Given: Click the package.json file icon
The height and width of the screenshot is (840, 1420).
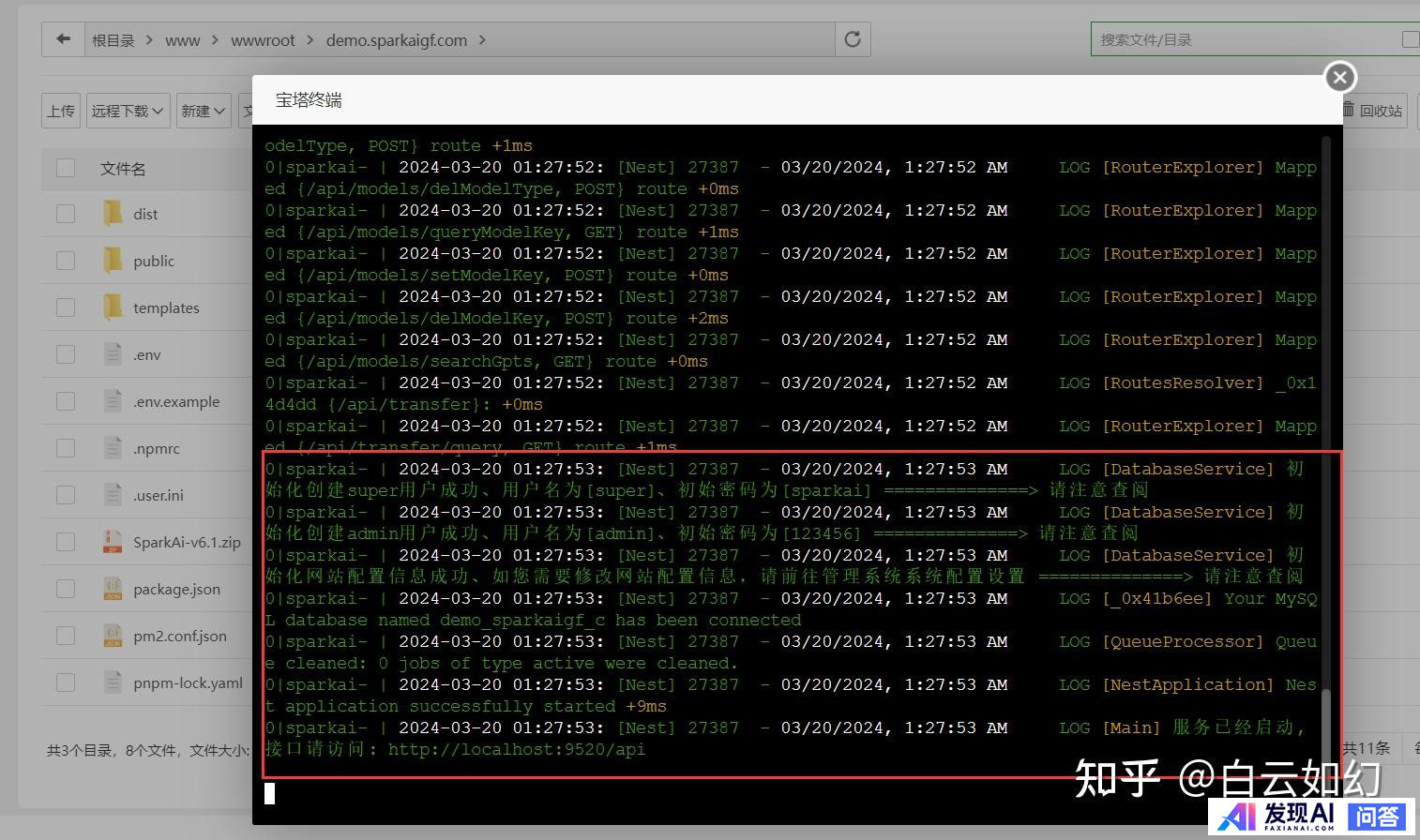Looking at the screenshot, I should [113, 589].
